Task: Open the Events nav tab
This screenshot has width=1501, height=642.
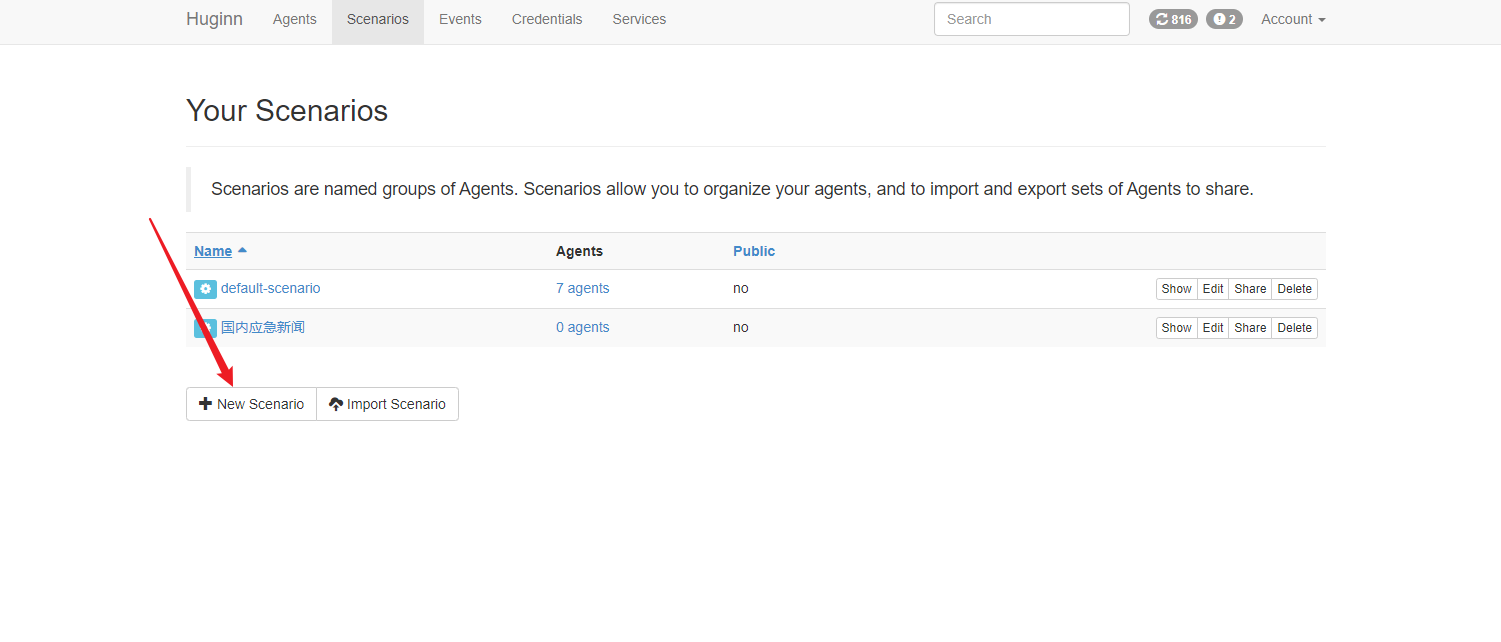Action: [x=460, y=19]
